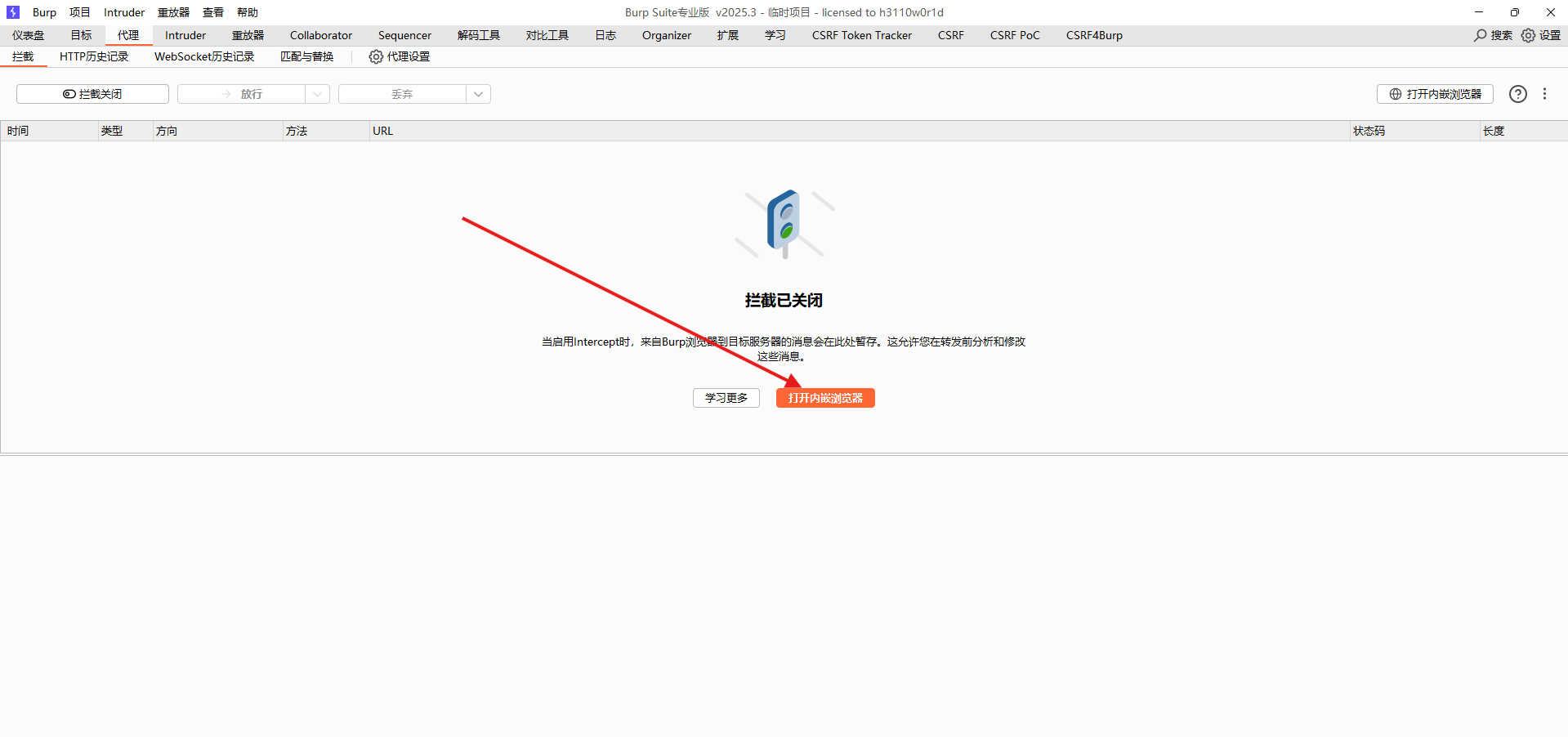Restore down the Burp Suite window

pyautogui.click(x=1514, y=12)
